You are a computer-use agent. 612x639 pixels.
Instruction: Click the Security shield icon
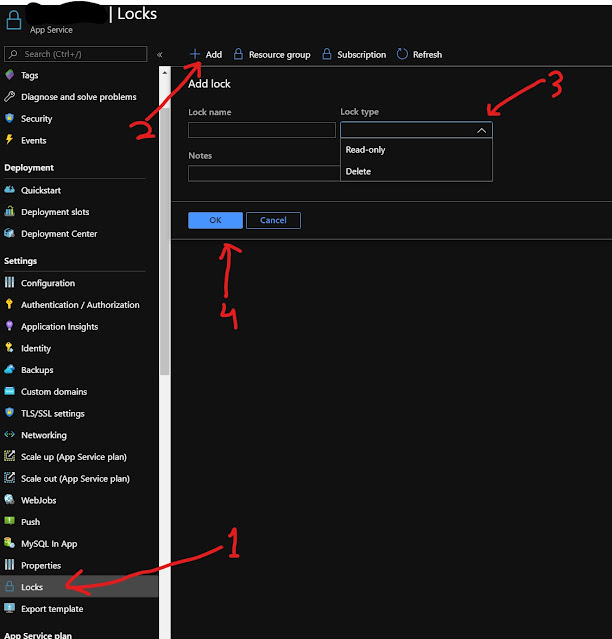9,118
